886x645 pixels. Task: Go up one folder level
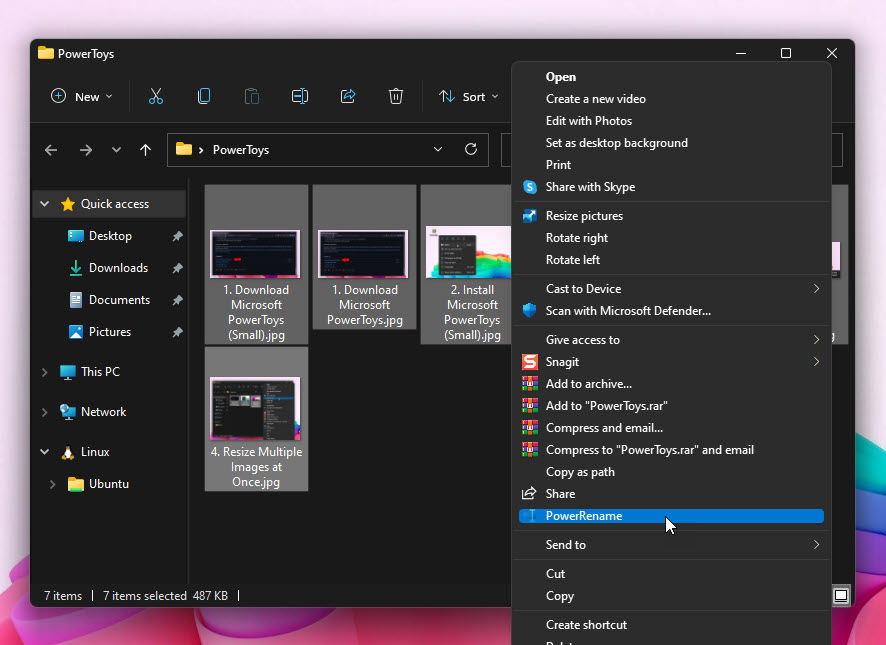tap(145, 150)
